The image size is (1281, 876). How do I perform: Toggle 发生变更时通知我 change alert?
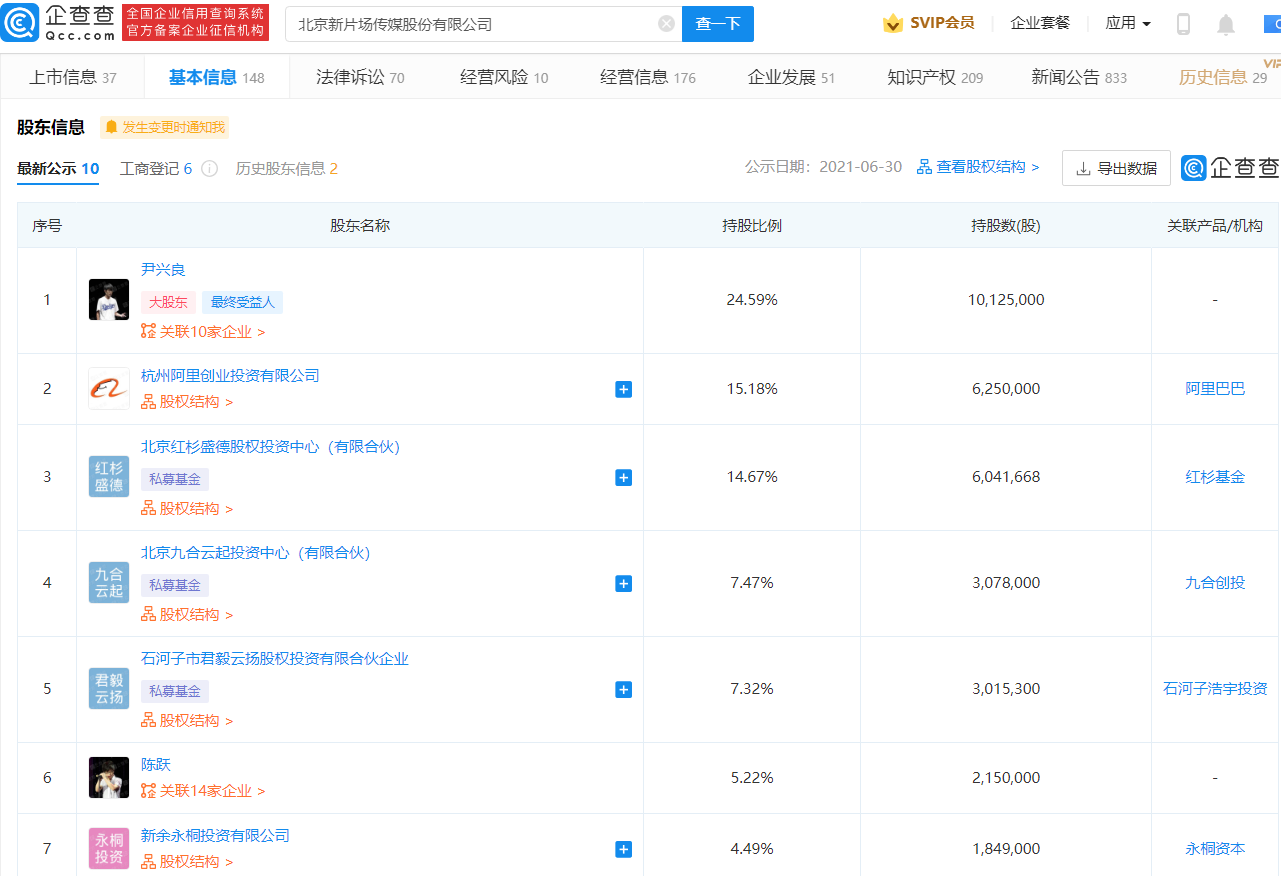tap(165, 127)
